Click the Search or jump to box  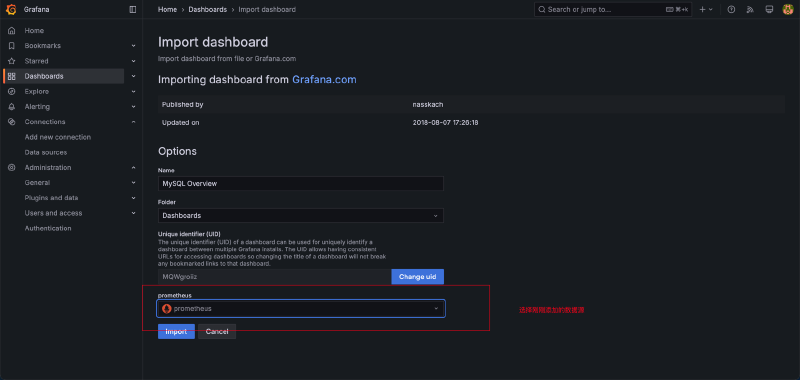pyautogui.click(x=613, y=10)
